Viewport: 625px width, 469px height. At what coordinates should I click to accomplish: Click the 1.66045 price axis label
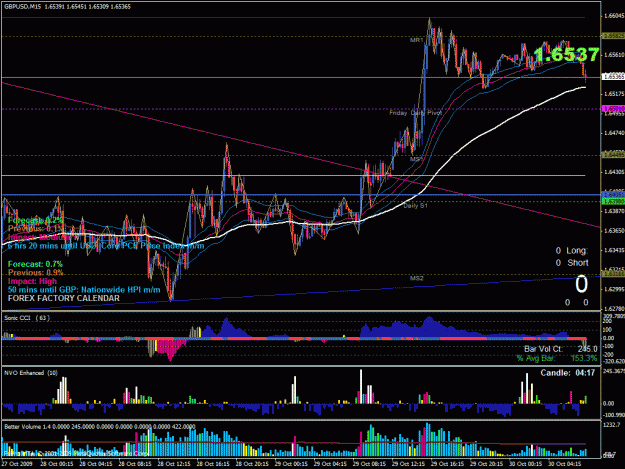pyautogui.click(x=614, y=16)
